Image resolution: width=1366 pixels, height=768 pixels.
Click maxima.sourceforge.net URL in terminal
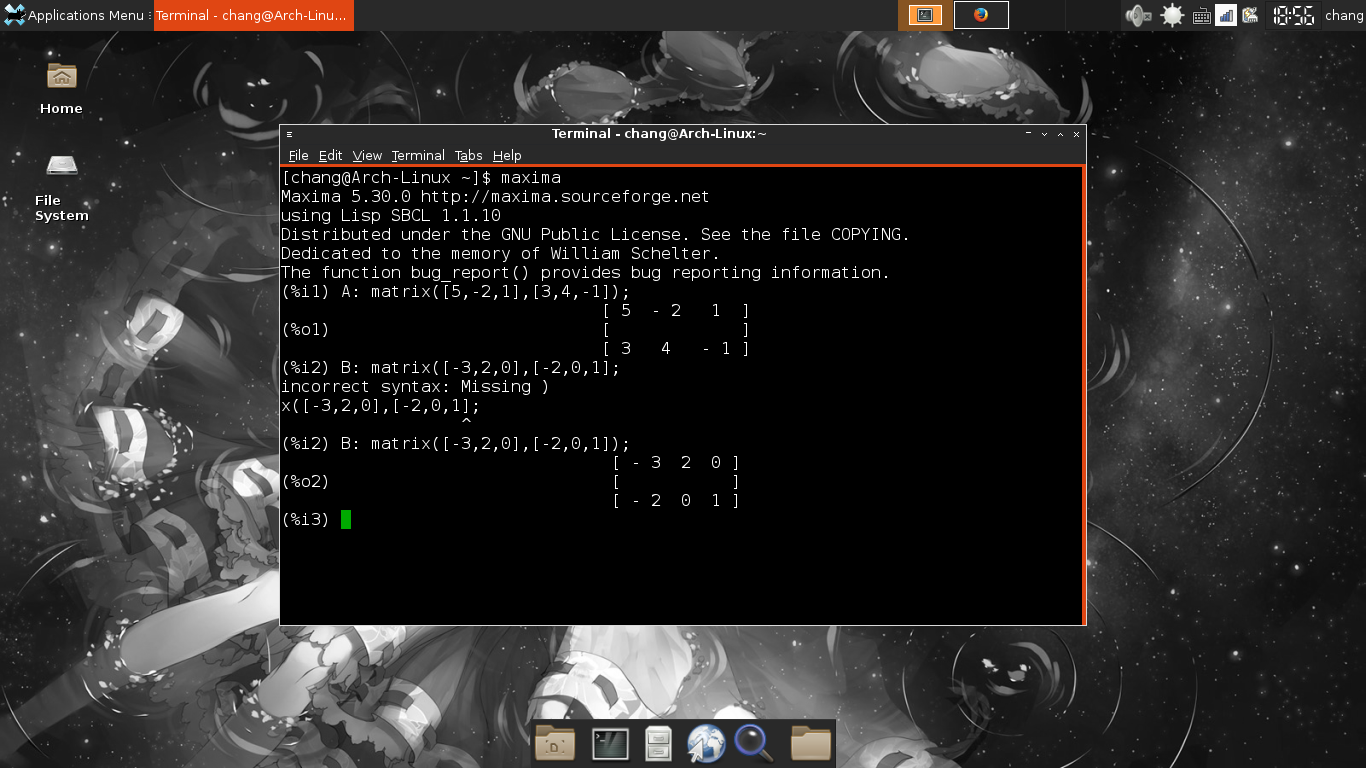(x=565, y=197)
